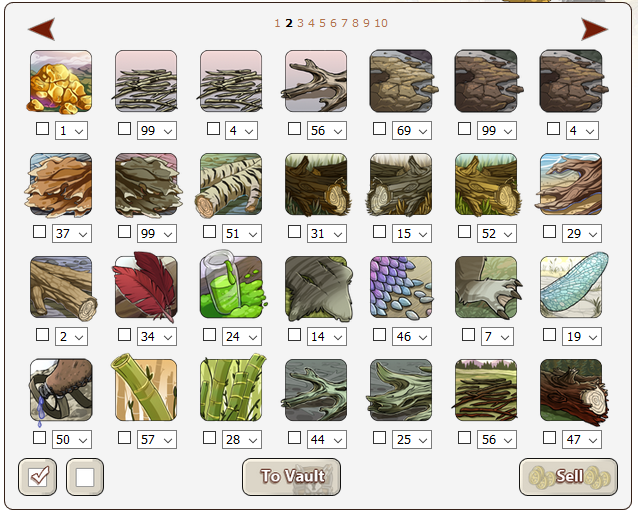Image resolution: width=638 pixels, height=515 pixels.
Task: Open the quantity dropdown showing 19
Action: (x=582, y=336)
